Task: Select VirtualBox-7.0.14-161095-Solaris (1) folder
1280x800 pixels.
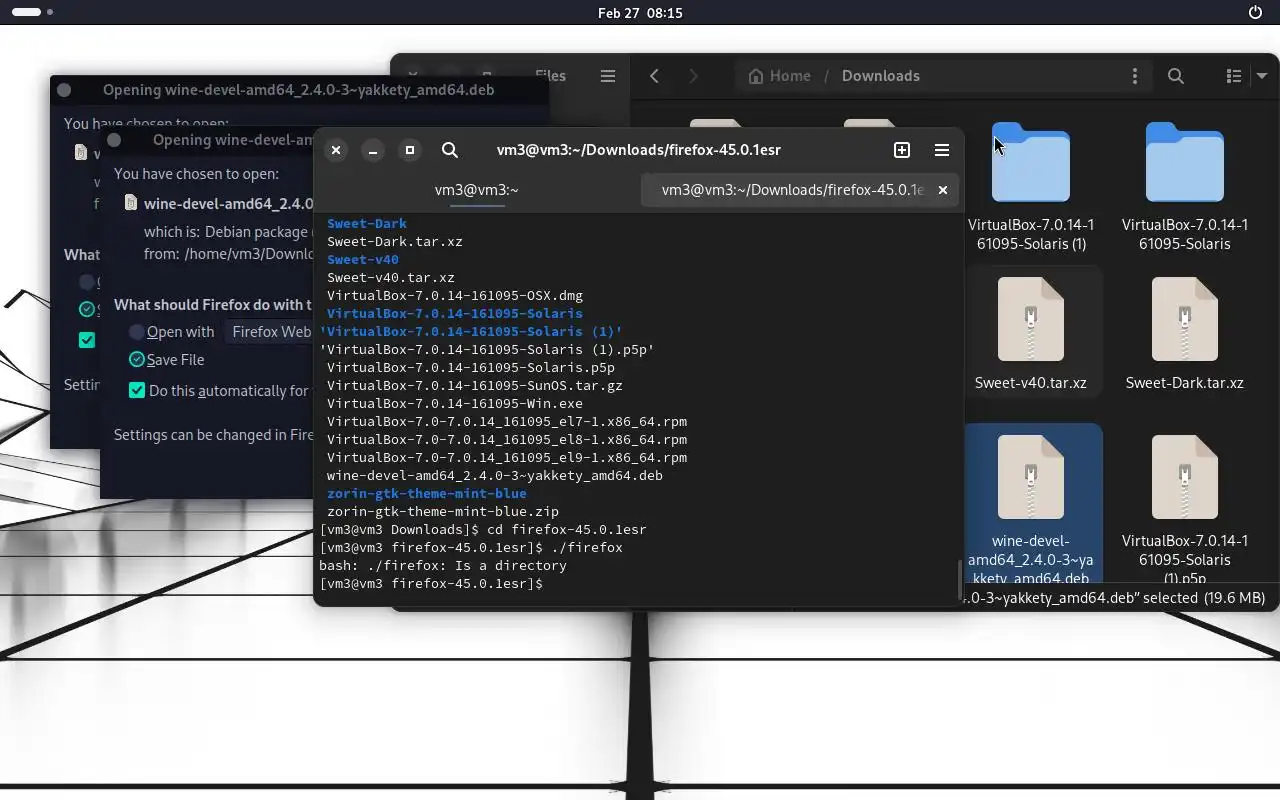Action: point(1031,187)
